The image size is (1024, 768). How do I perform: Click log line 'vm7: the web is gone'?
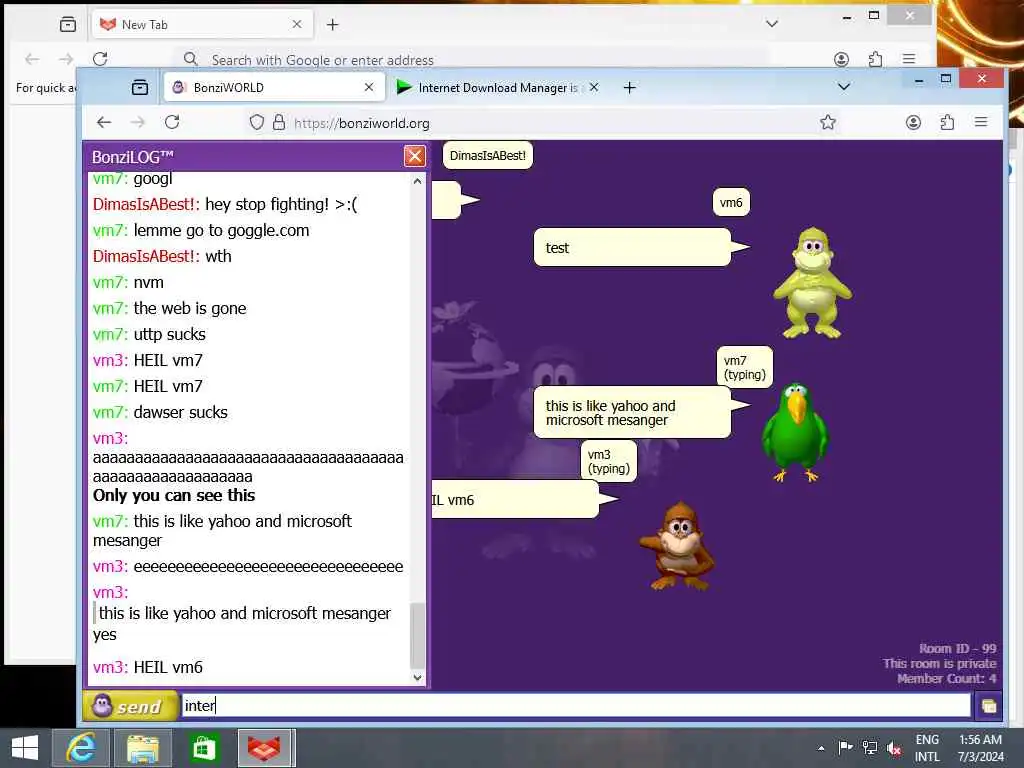[x=170, y=308]
